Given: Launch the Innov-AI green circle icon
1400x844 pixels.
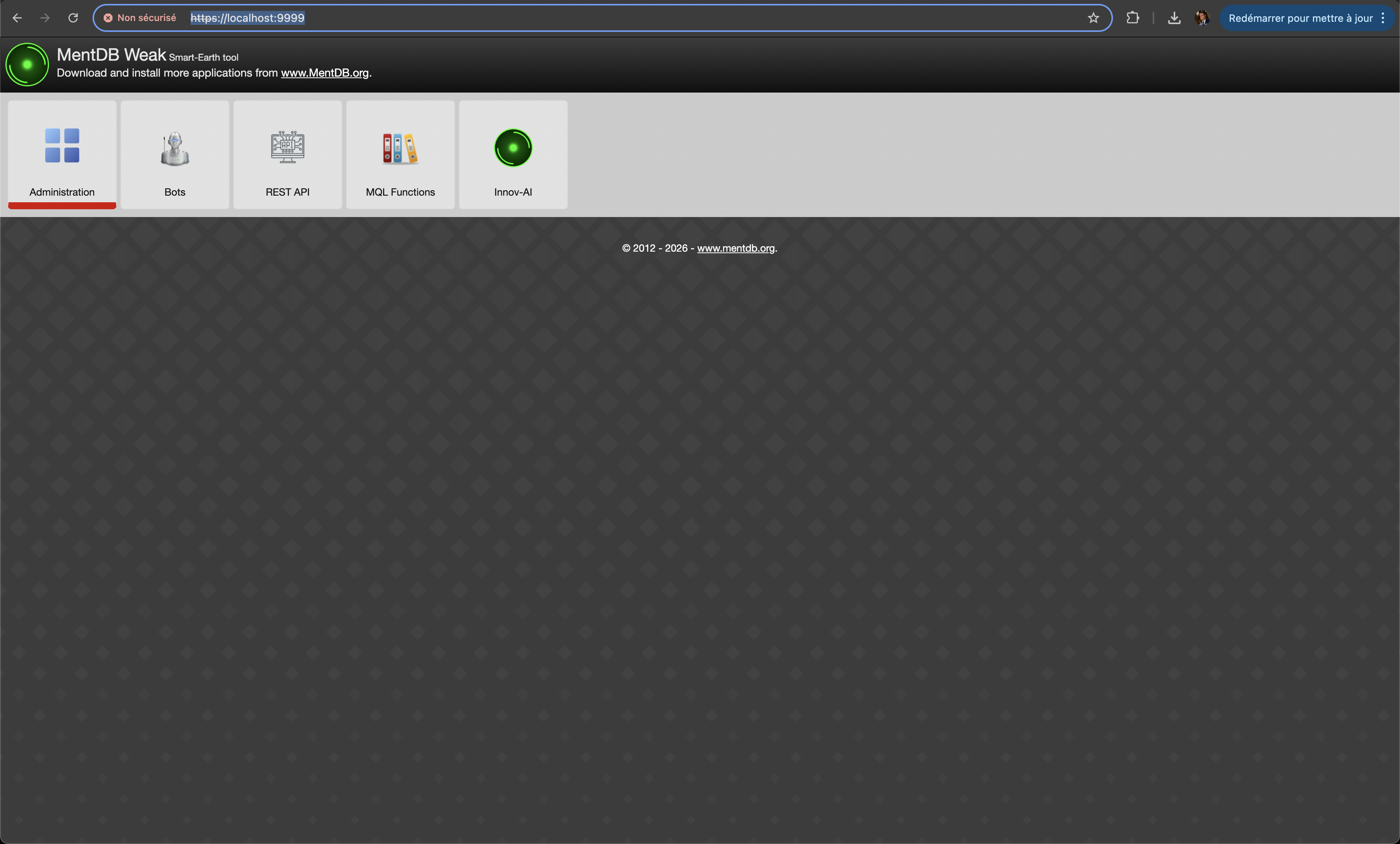Looking at the screenshot, I should (x=513, y=148).
